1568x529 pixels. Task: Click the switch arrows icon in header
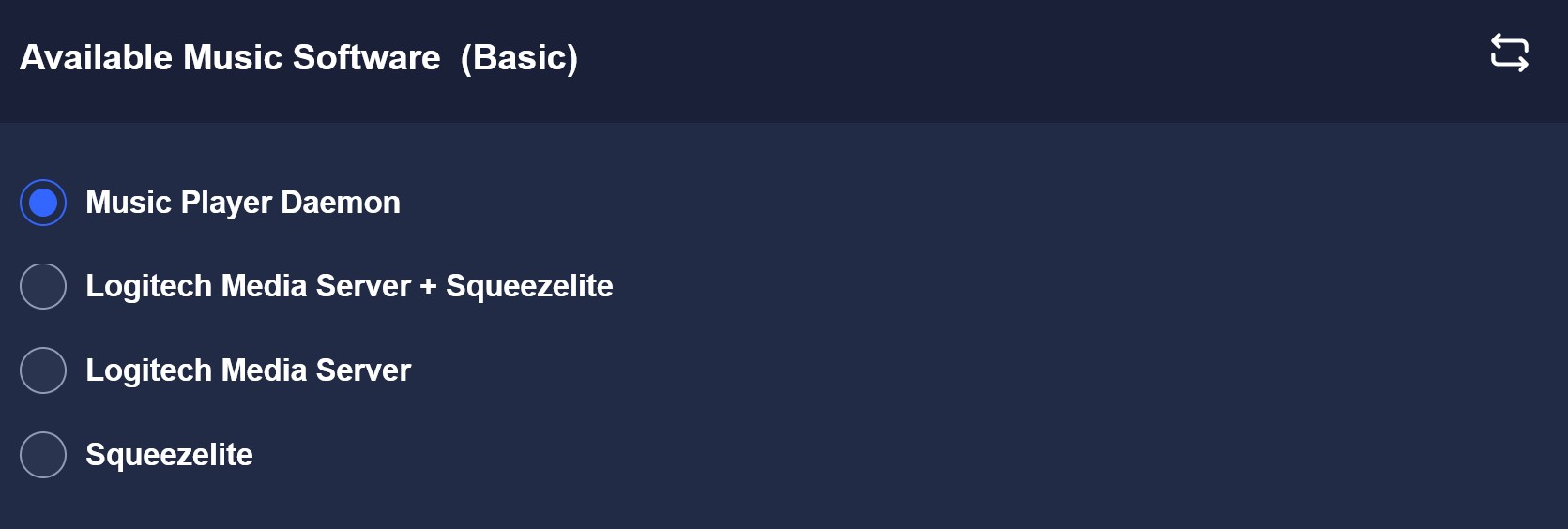[x=1510, y=53]
